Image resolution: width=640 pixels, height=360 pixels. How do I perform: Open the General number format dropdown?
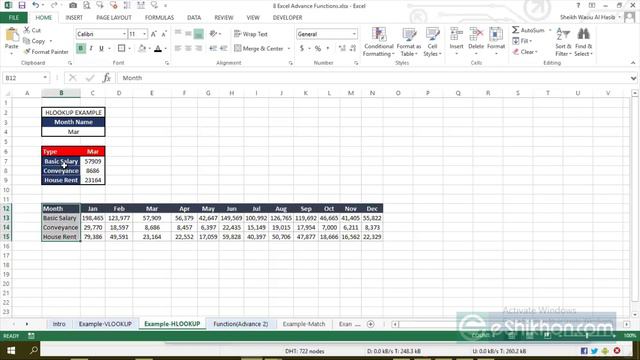(354, 34)
